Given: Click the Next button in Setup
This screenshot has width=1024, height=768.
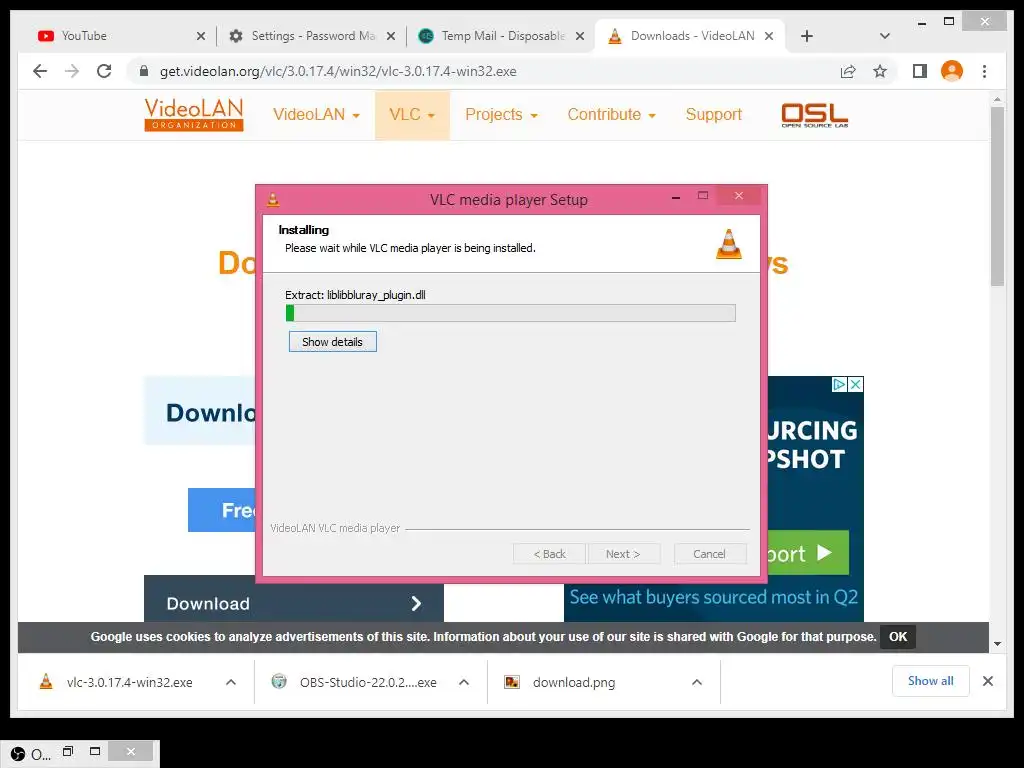Looking at the screenshot, I should (x=624, y=554).
